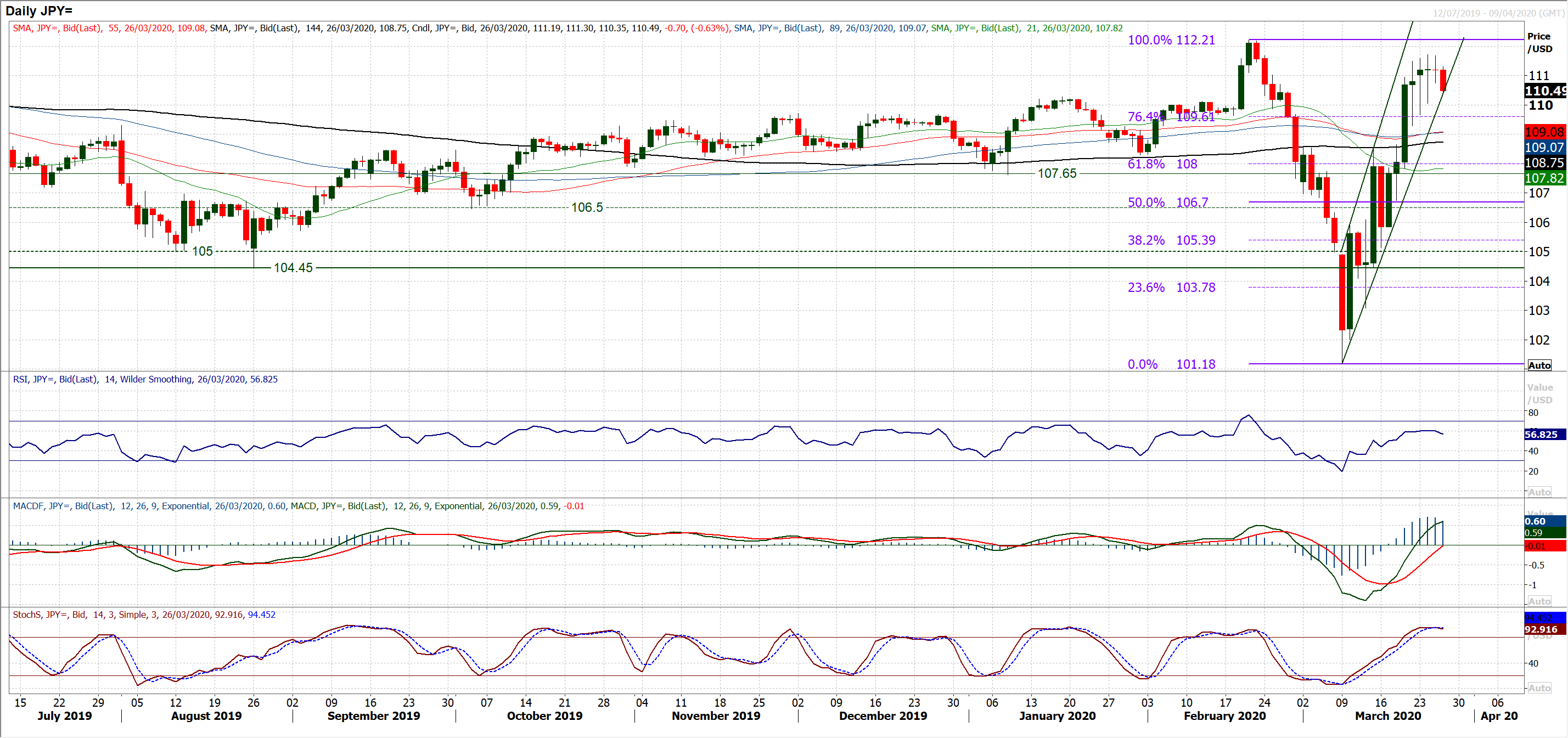Click the Auto button in MACD panel
1568x738 pixels.
pos(1539,601)
